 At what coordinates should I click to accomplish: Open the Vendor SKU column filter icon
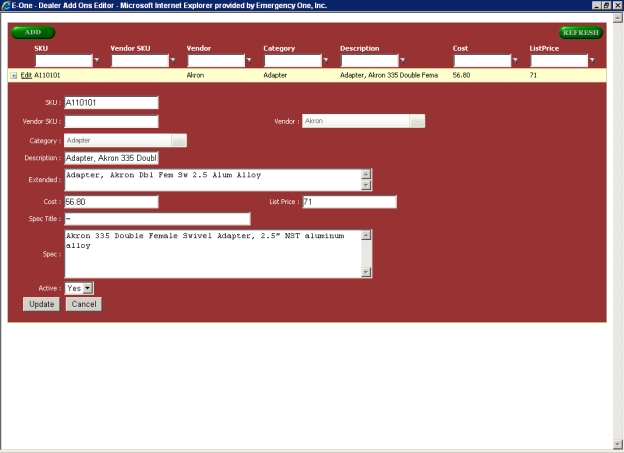click(x=173, y=61)
